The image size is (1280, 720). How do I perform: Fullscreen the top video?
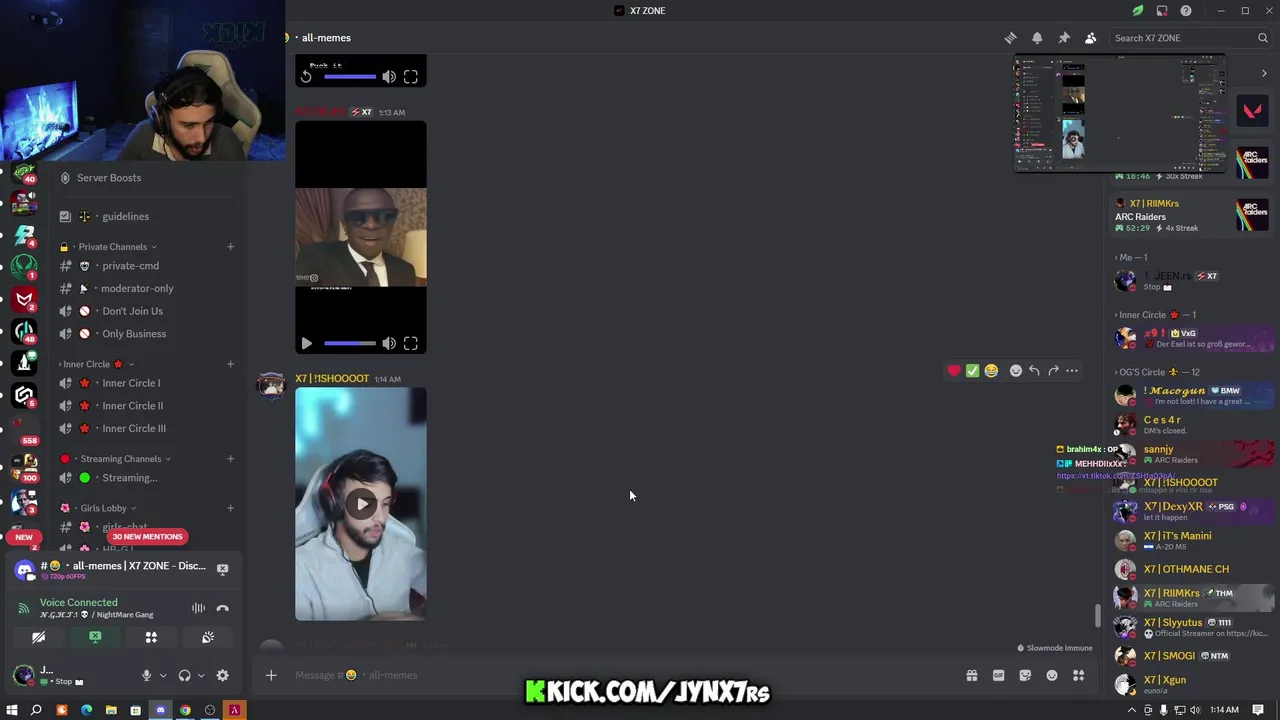pos(410,77)
